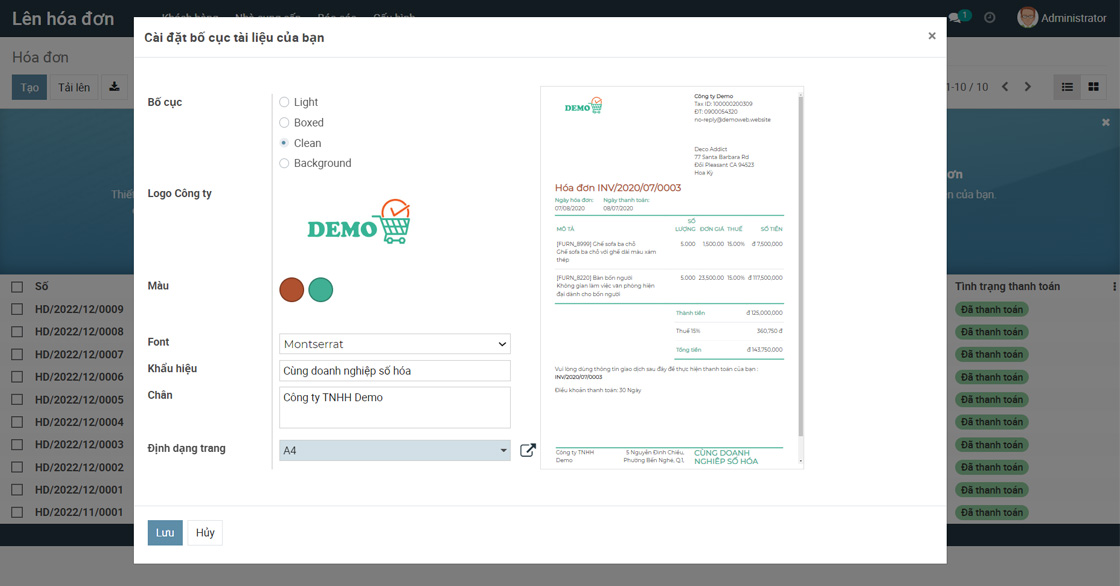Viewport: 1120px width, 586px height.
Task: Open the activities clock icon
Action: 990,18
